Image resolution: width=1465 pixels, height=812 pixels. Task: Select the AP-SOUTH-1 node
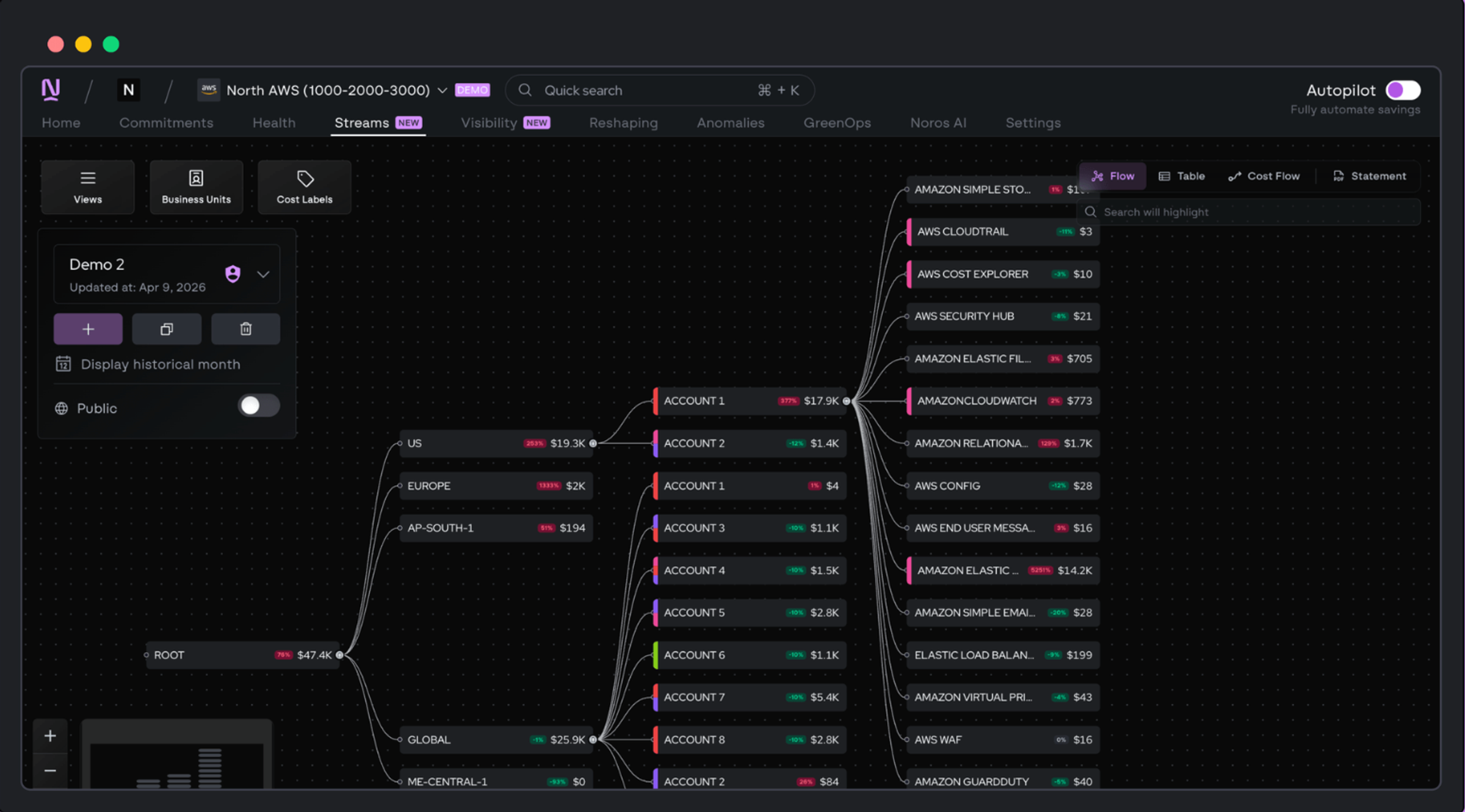tap(496, 528)
